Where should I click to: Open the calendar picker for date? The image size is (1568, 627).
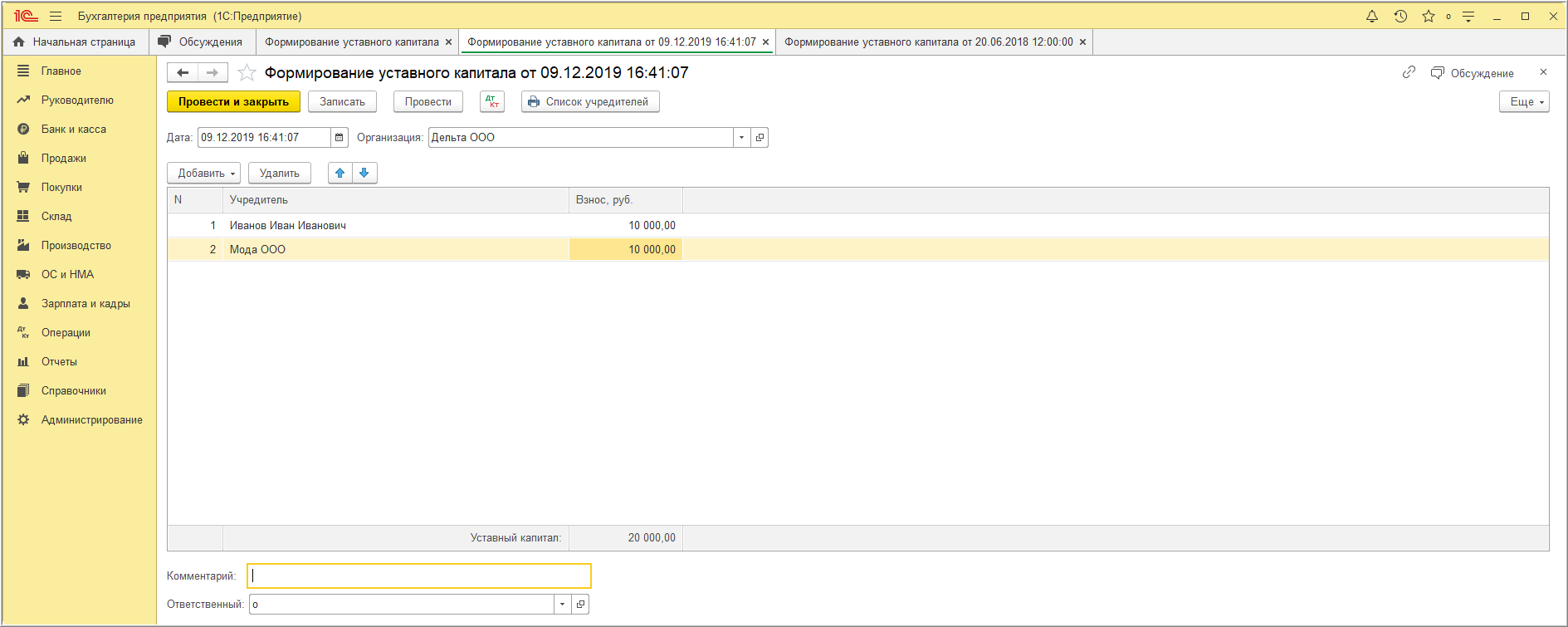[339, 138]
